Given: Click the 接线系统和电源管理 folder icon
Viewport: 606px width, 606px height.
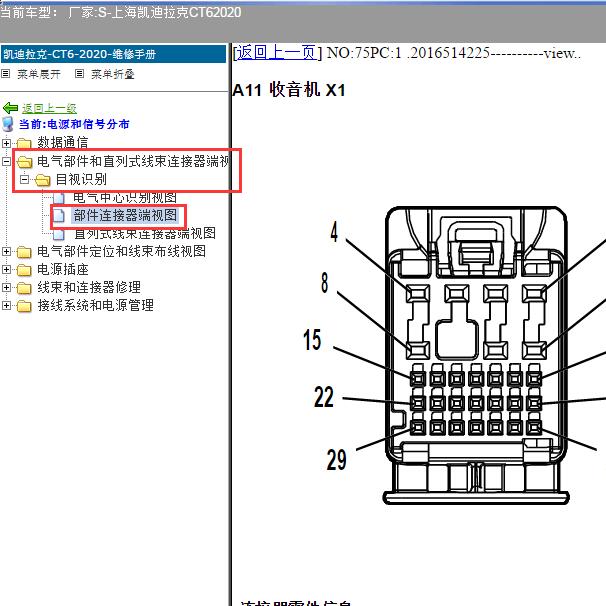Looking at the screenshot, I should (x=24, y=306).
